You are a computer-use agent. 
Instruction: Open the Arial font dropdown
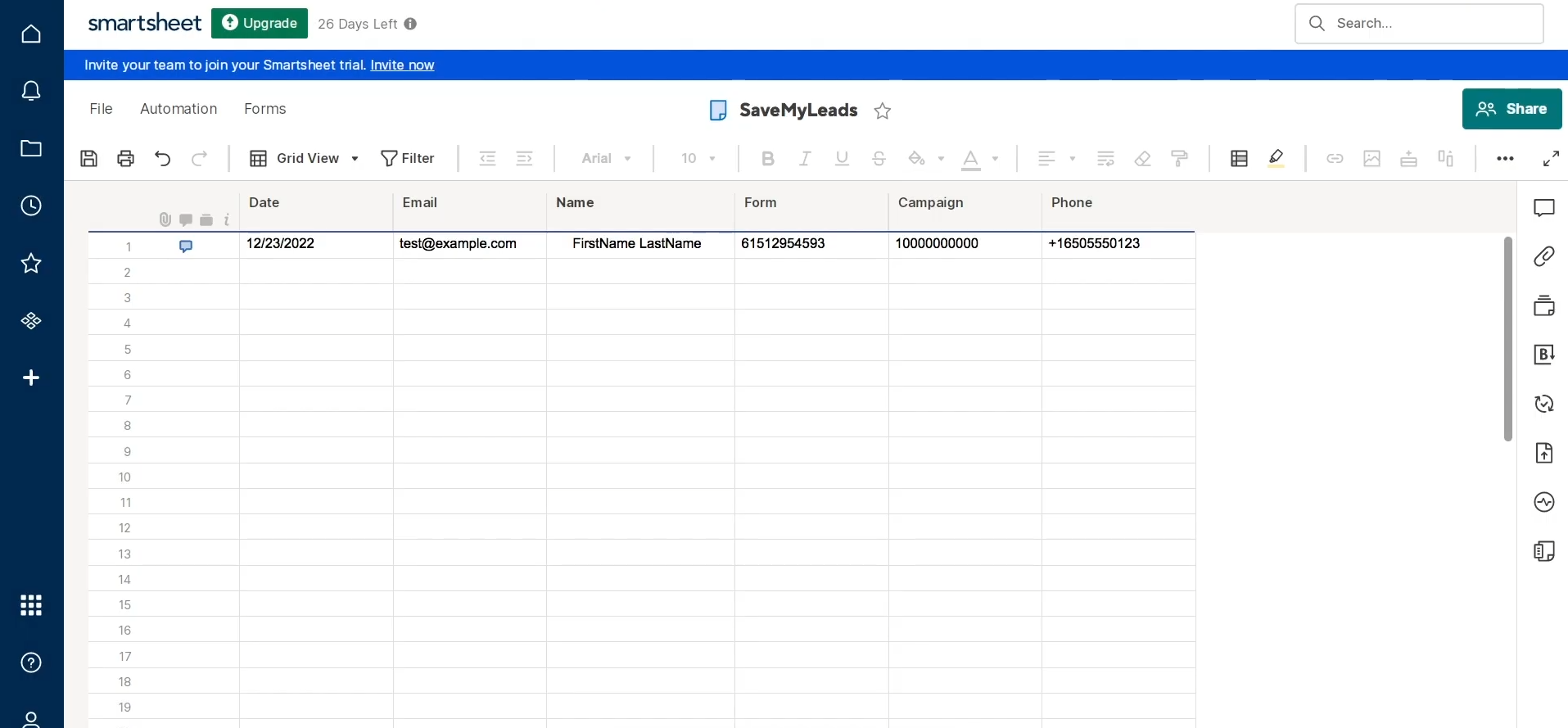click(606, 158)
